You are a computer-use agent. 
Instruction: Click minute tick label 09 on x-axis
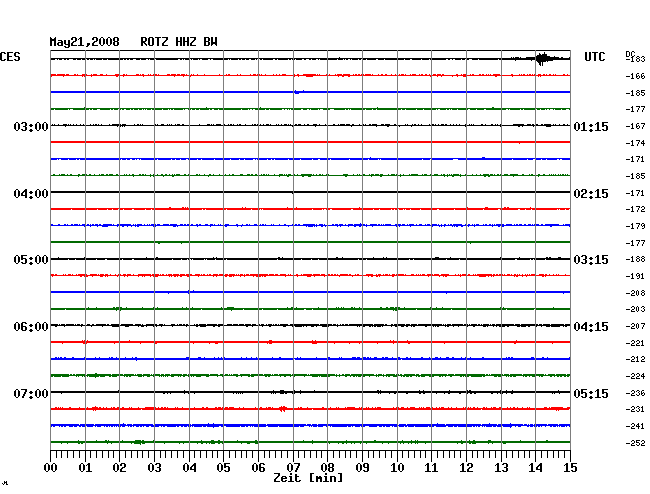[362, 468]
